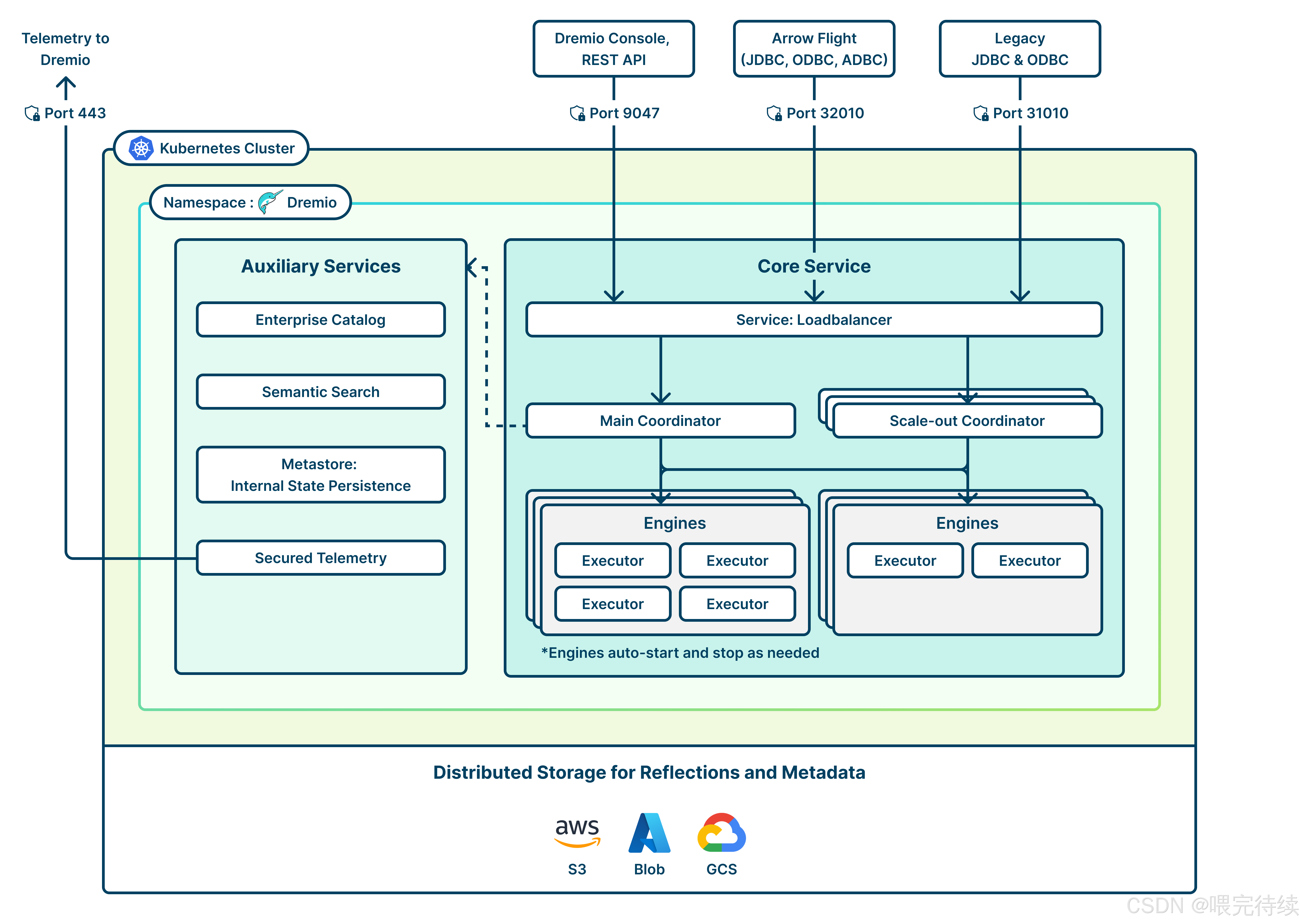Viewport: 1300px width, 924px height.
Task: Click the Arrow Flight client box
Action: coord(814,49)
